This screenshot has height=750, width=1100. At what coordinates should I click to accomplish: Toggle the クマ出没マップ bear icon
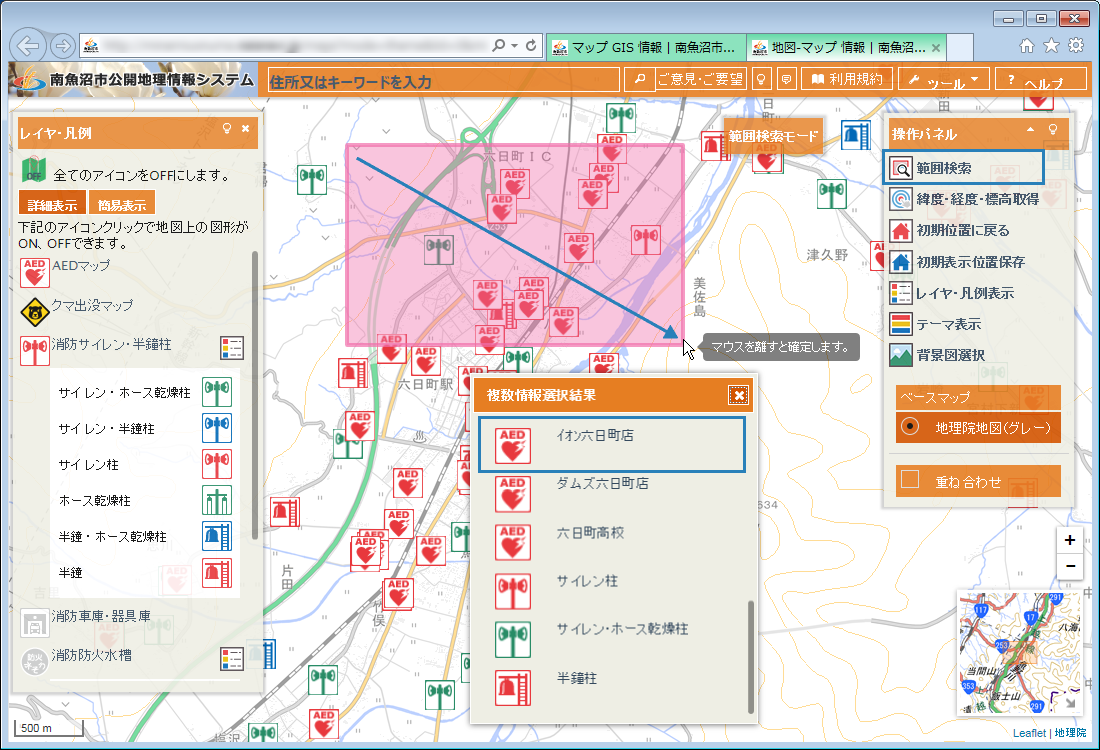34,312
